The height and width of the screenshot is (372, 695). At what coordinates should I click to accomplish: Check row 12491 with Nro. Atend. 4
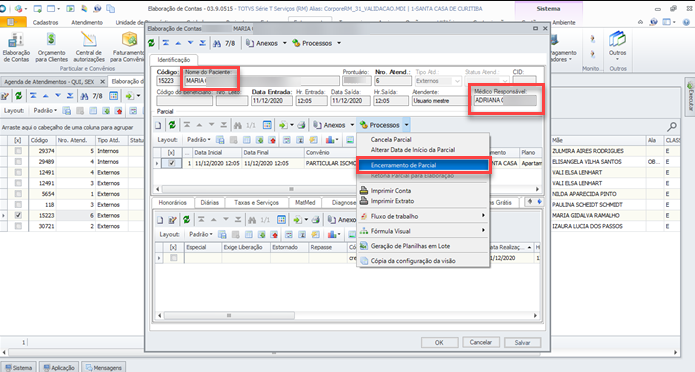18,172
